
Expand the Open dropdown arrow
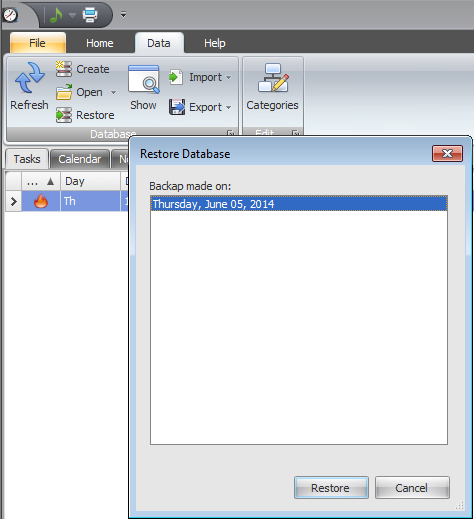point(113,92)
